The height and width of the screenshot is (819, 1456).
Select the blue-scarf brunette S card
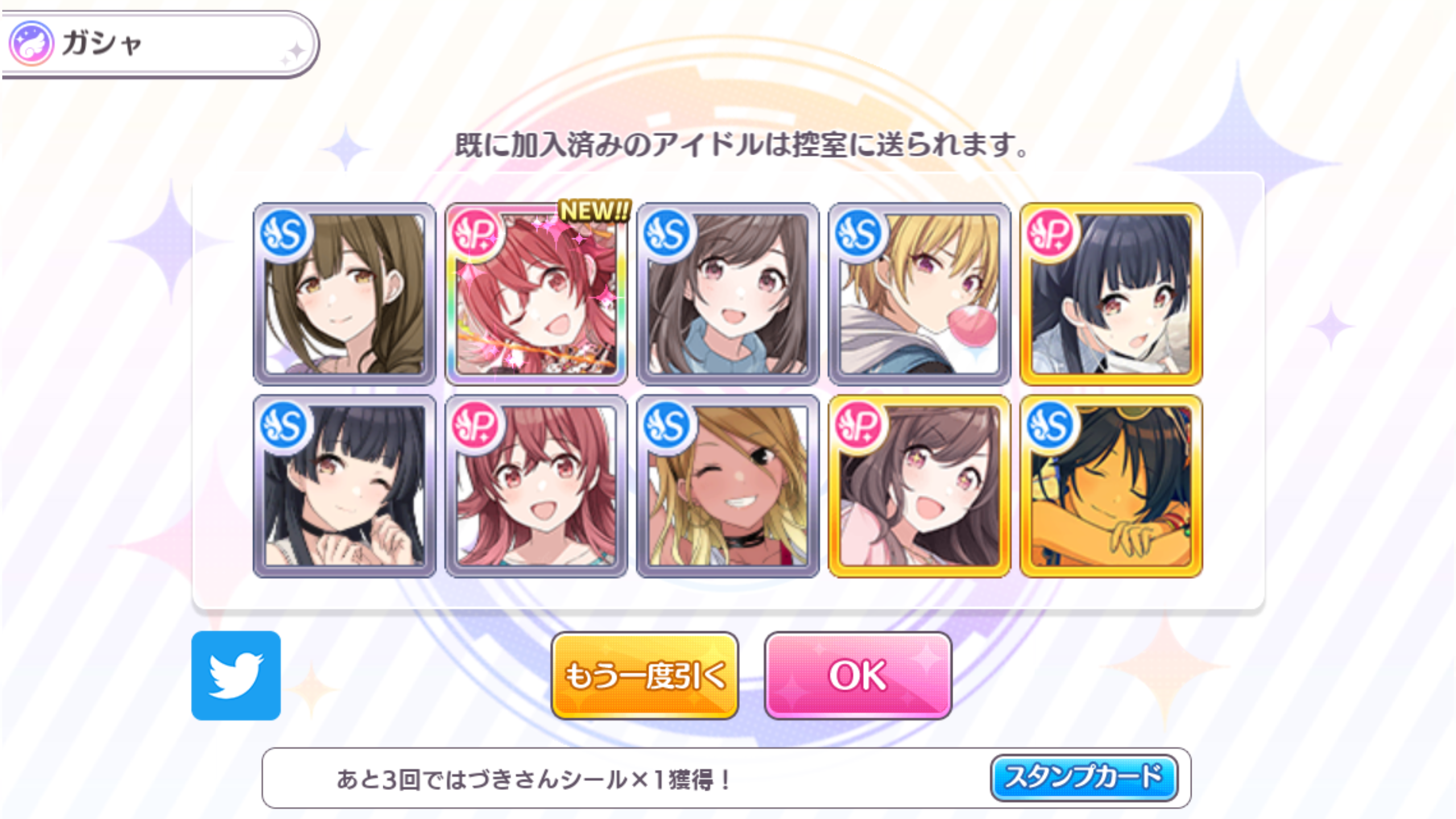coord(727,294)
